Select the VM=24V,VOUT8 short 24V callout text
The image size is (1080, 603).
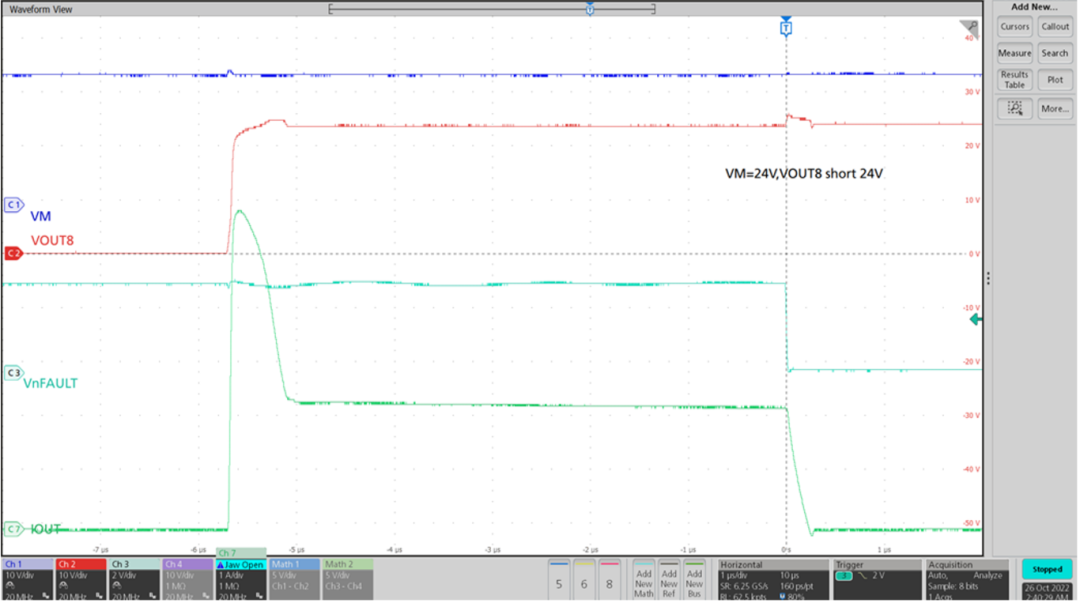pos(804,174)
